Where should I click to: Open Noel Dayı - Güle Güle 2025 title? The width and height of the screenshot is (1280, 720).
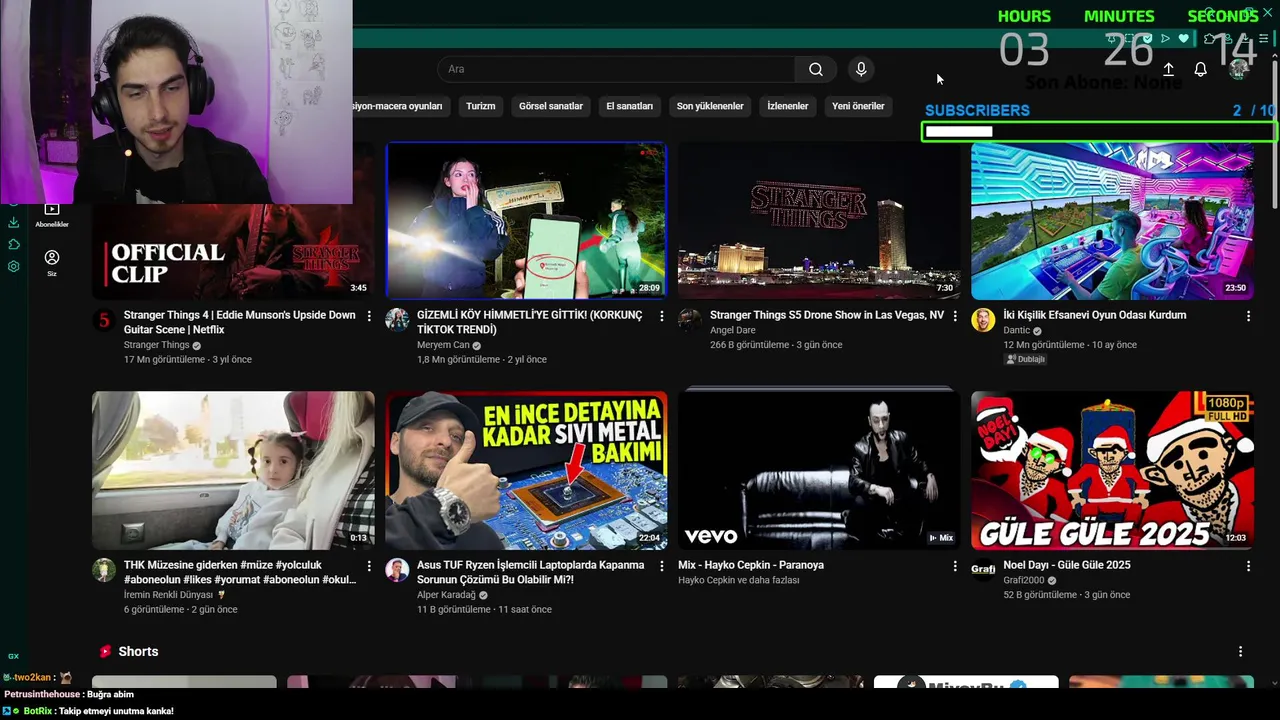pyautogui.click(x=1067, y=565)
